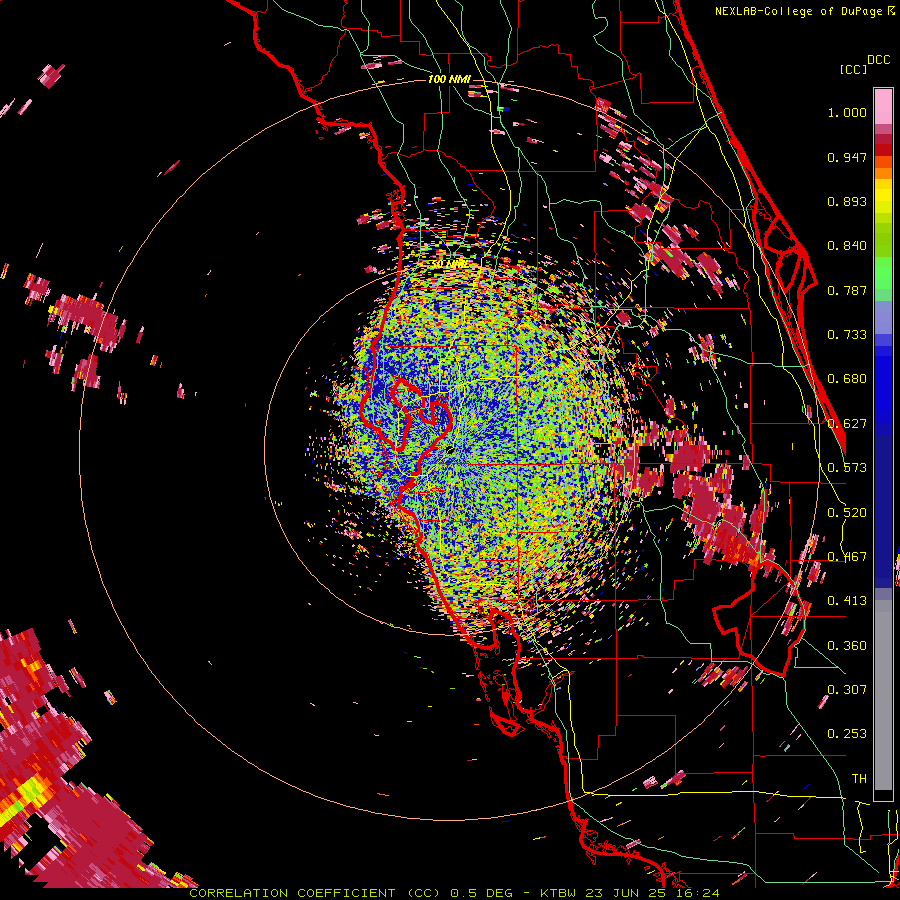The image size is (900, 900).
Task: Click the DCC product label above color bar
Action: 879,60
